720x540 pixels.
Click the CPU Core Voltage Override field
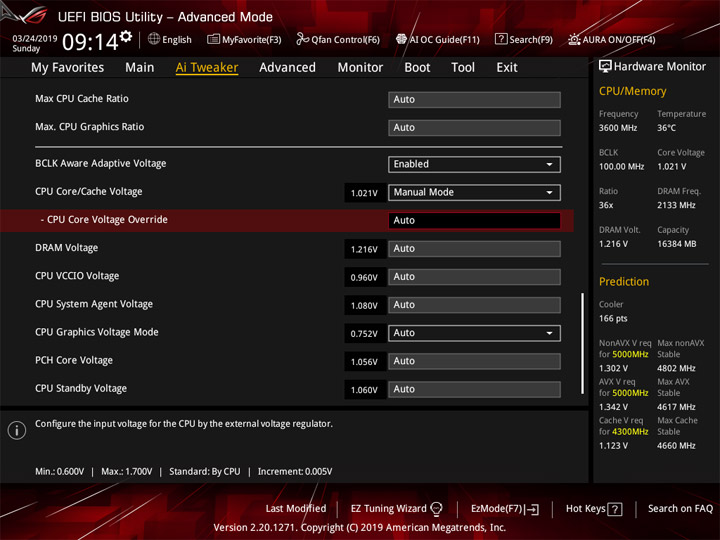474,220
